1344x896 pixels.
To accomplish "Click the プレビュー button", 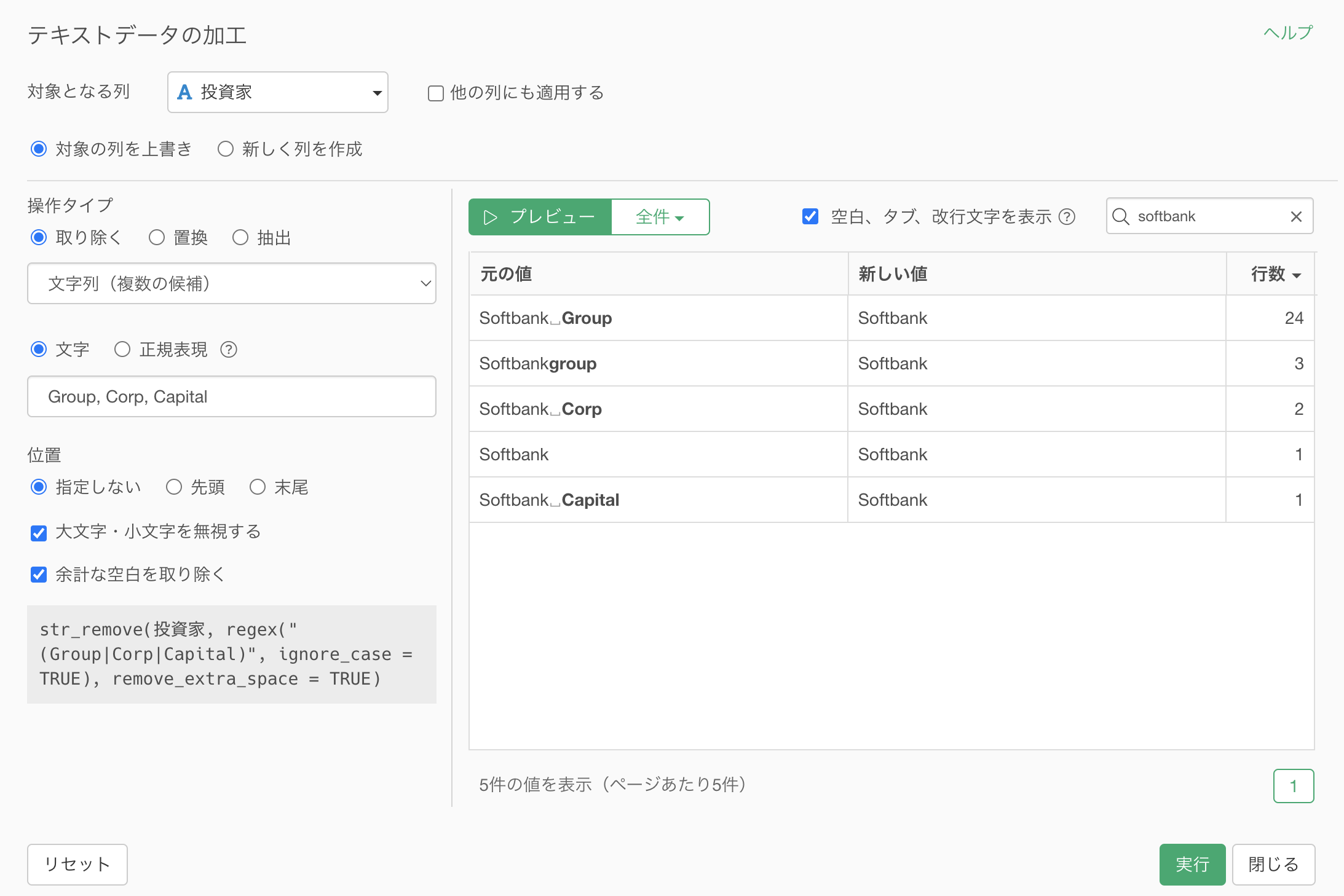I will click(540, 217).
